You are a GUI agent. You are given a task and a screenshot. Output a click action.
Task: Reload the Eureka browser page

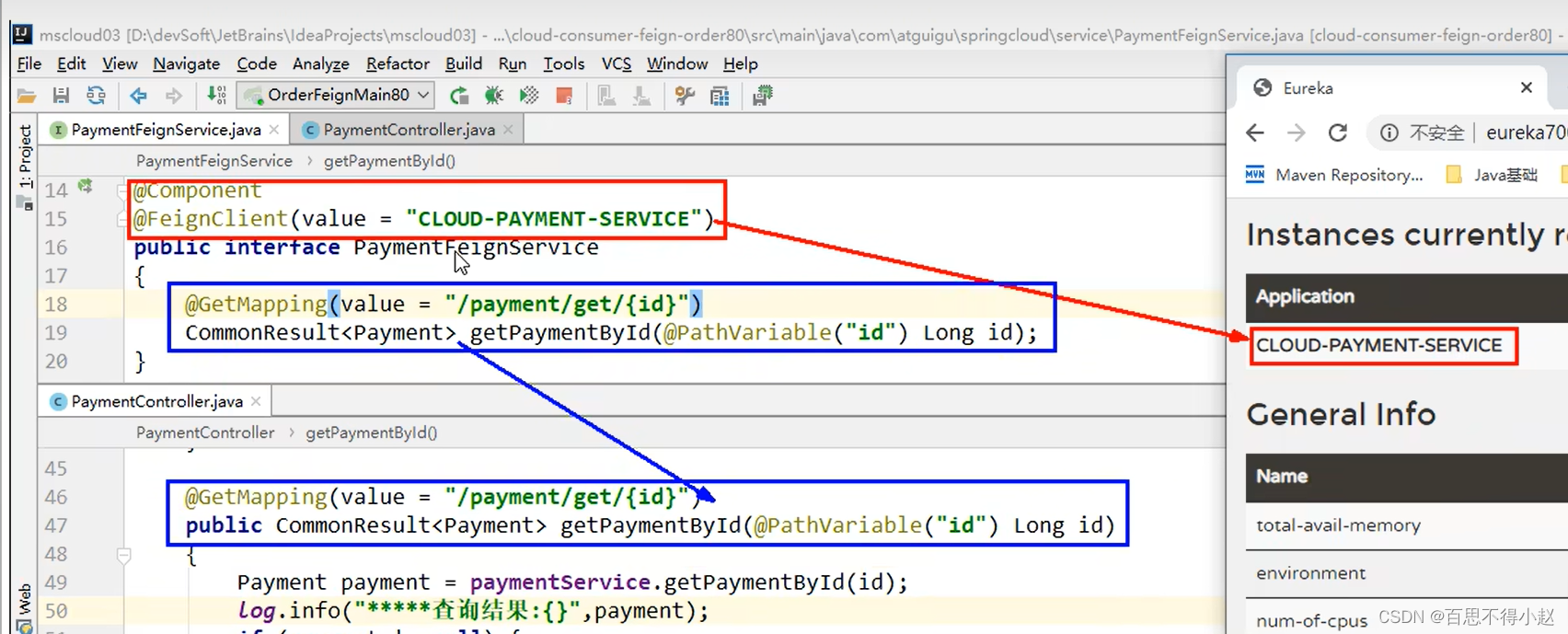pyautogui.click(x=1338, y=133)
